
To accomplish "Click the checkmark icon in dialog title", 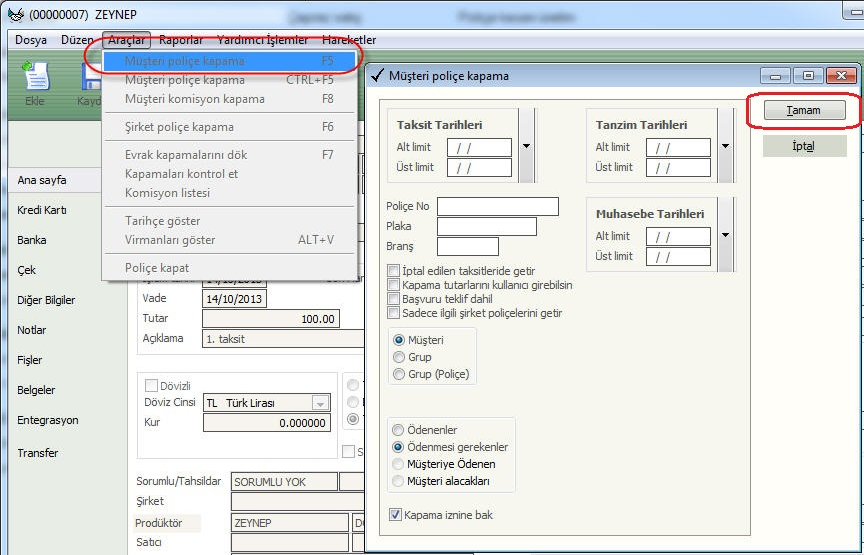I will coord(377,76).
